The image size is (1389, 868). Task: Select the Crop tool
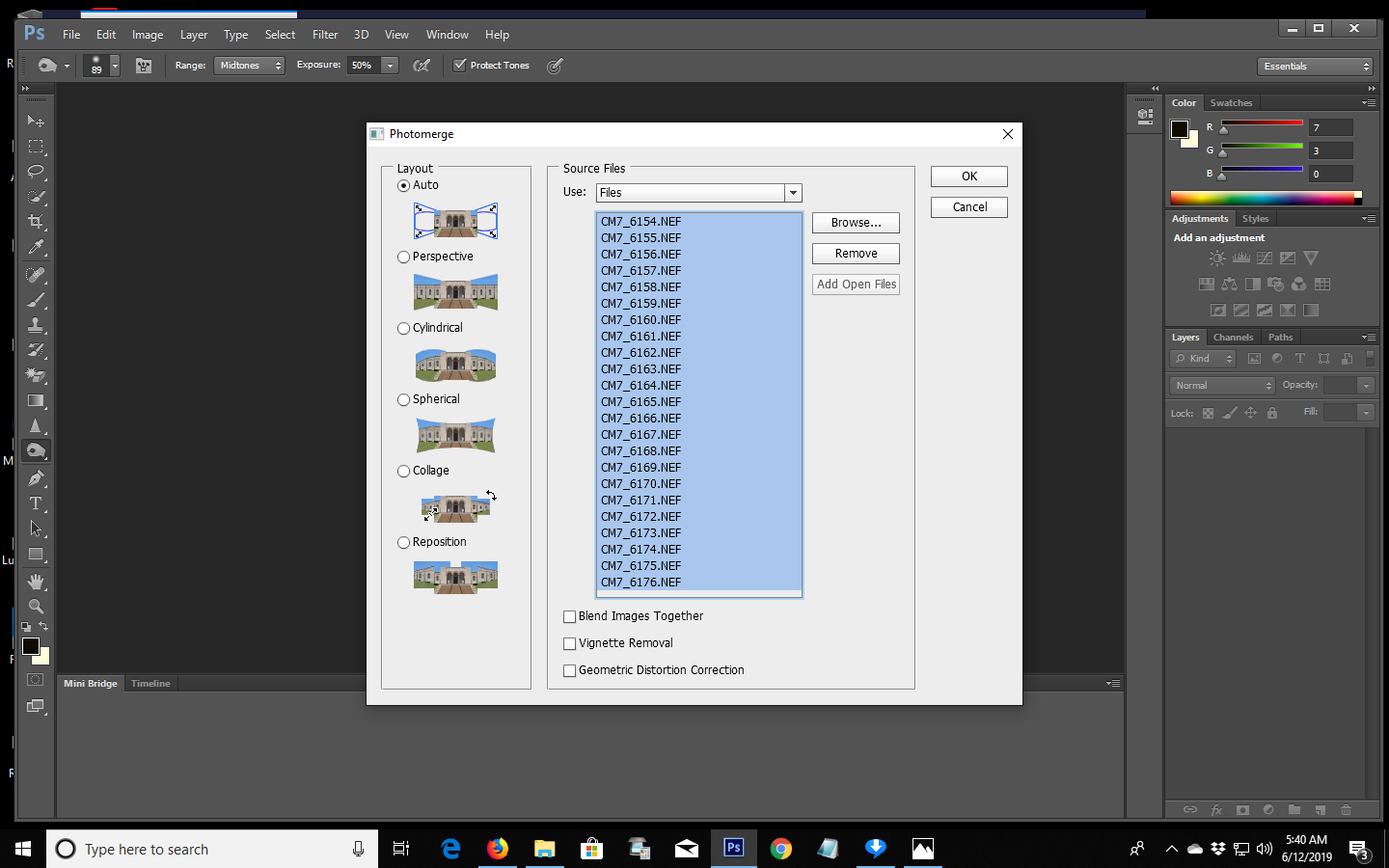[x=36, y=222]
